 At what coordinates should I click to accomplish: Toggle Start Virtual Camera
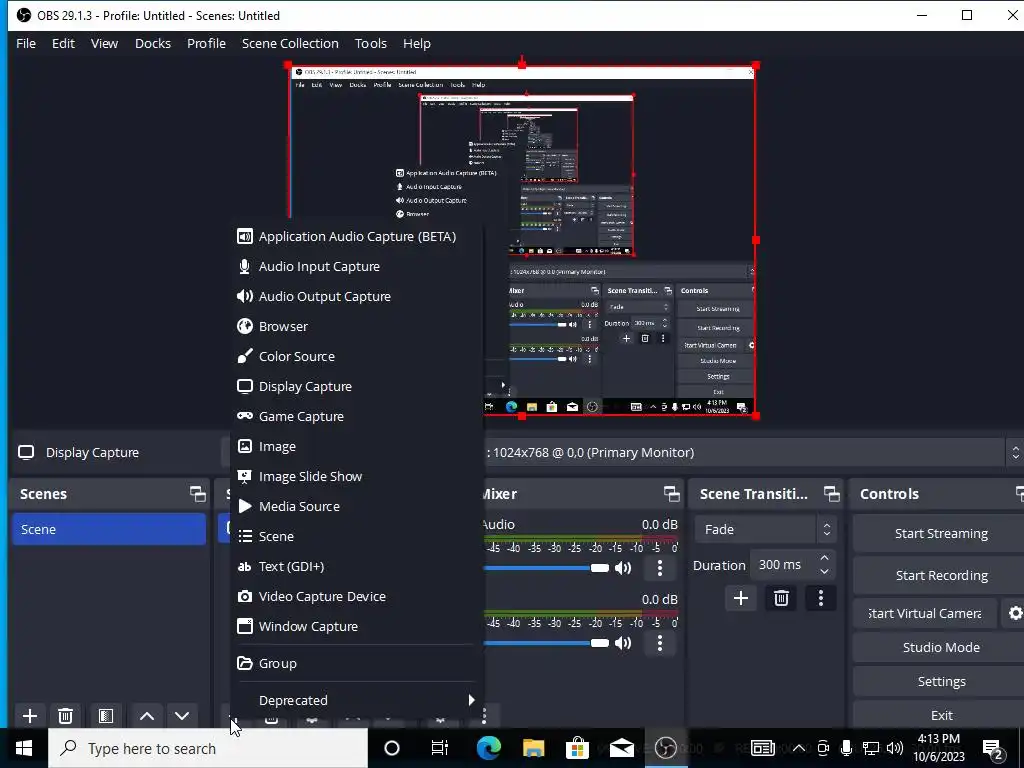point(925,613)
